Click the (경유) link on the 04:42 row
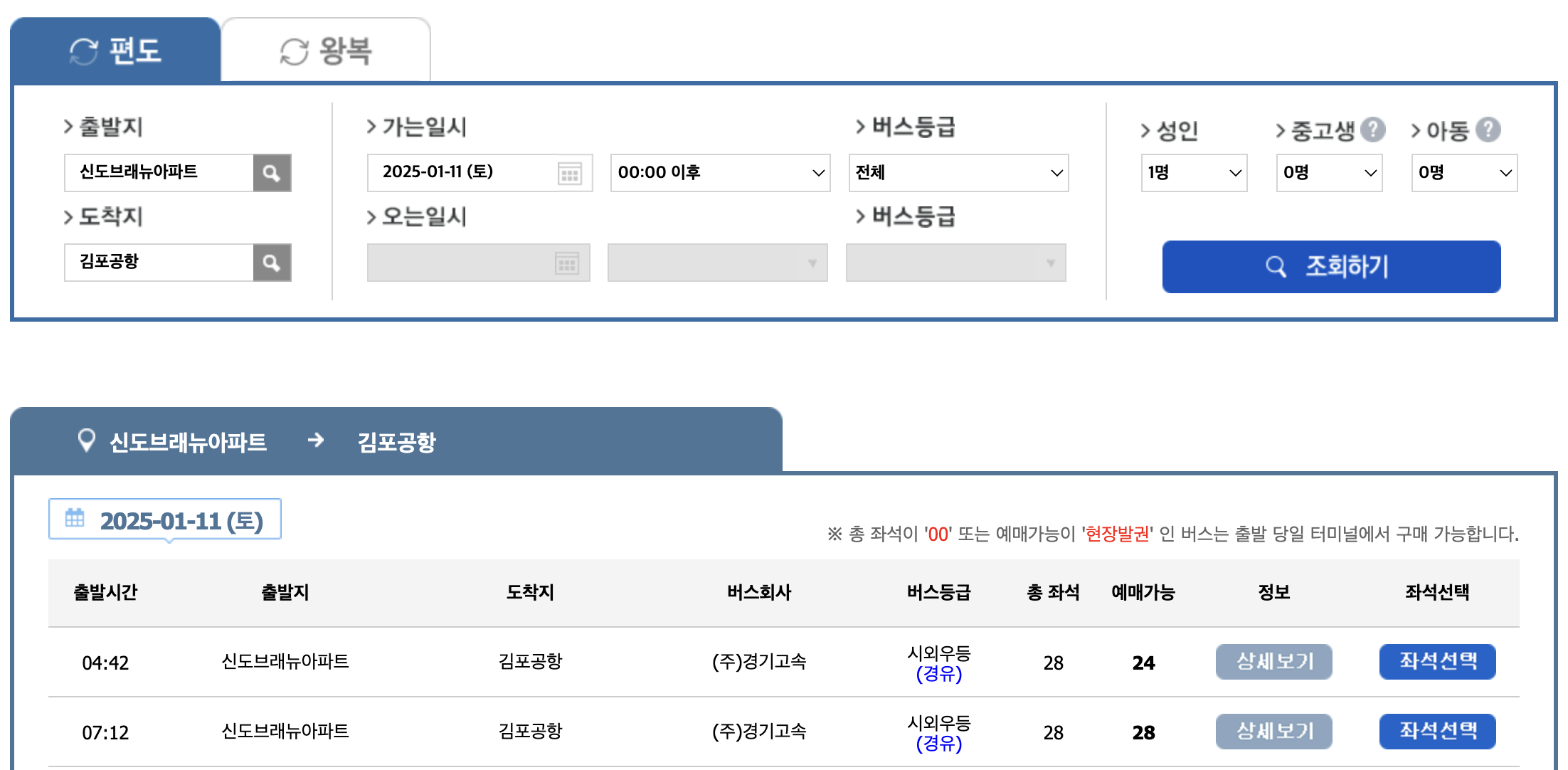 tap(939, 673)
